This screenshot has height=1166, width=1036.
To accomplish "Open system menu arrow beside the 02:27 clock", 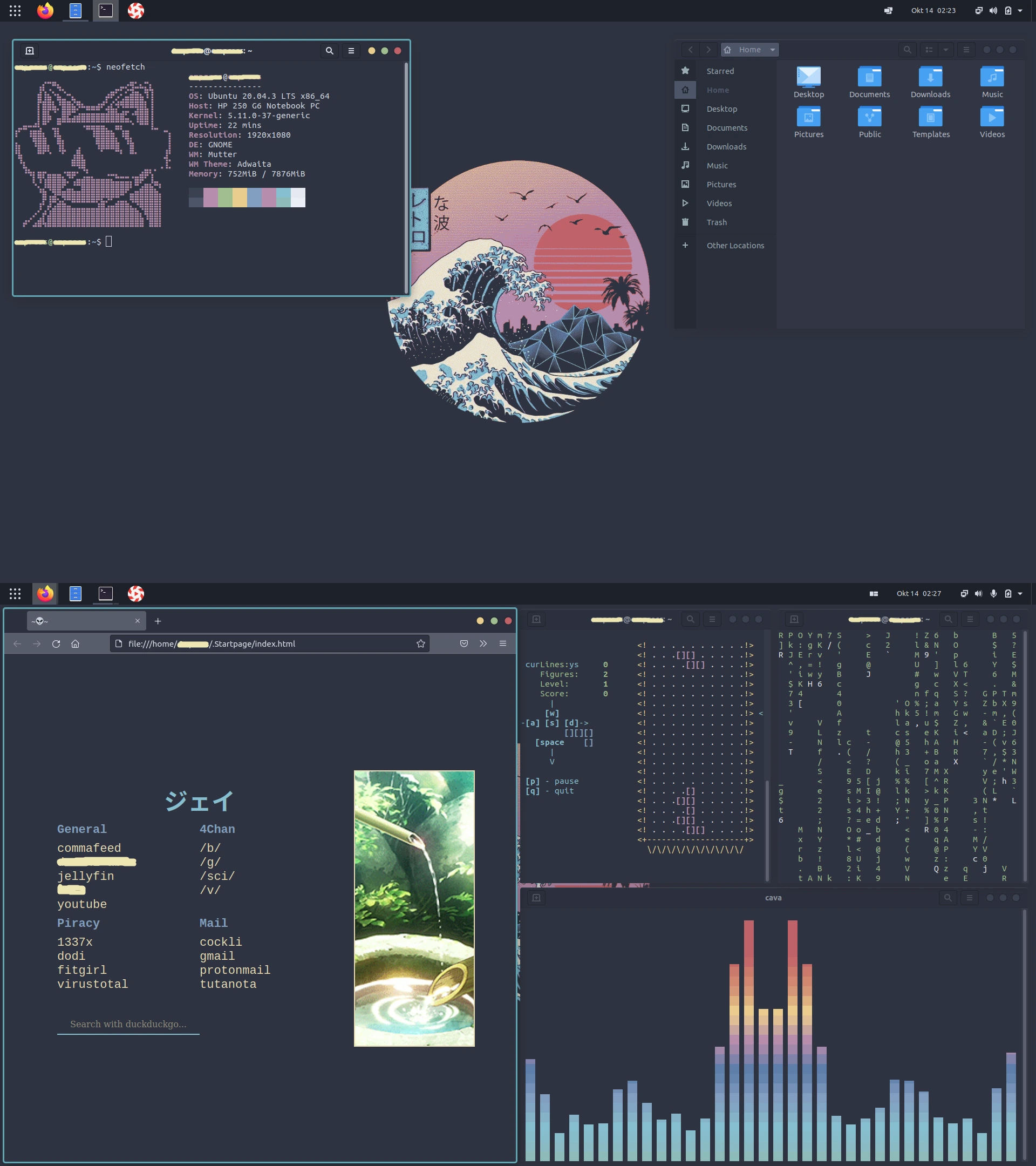I will 1020,593.
